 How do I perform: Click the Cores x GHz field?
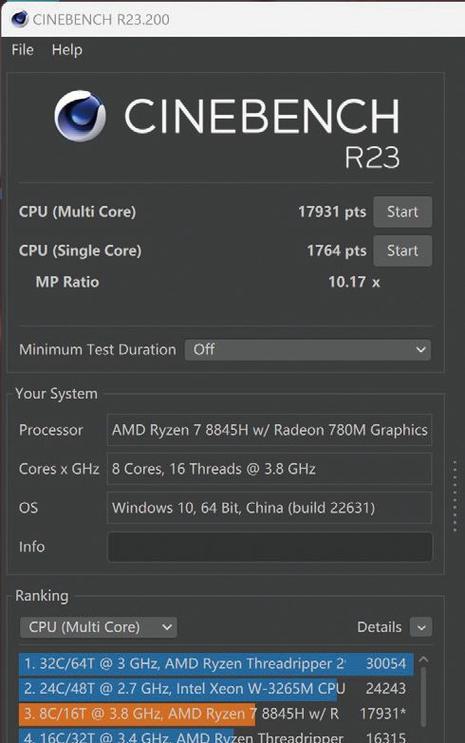270,469
